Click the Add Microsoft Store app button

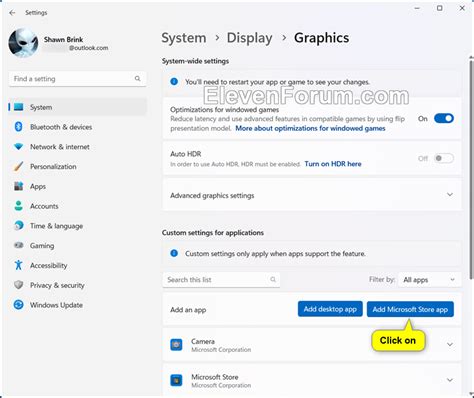[x=410, y=309]
